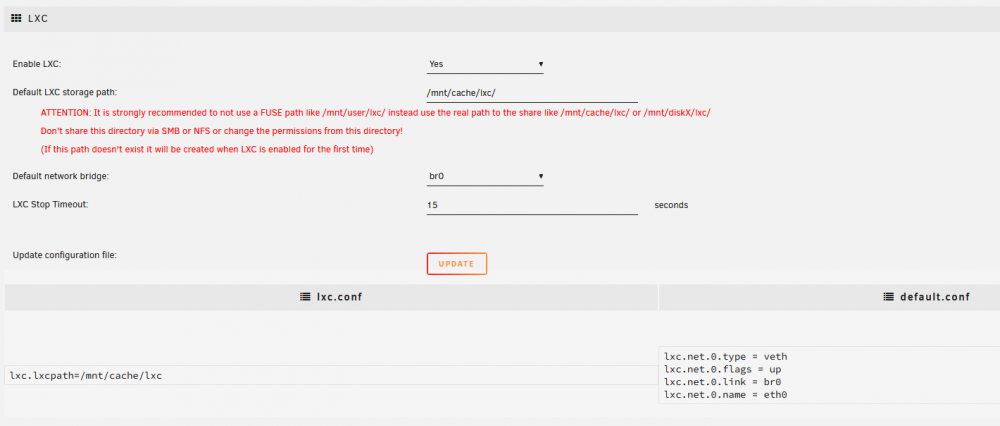Viewport: 1000px width, 426px height.
Task: Click the lxc.conf section heading
Action: point(331,297)
